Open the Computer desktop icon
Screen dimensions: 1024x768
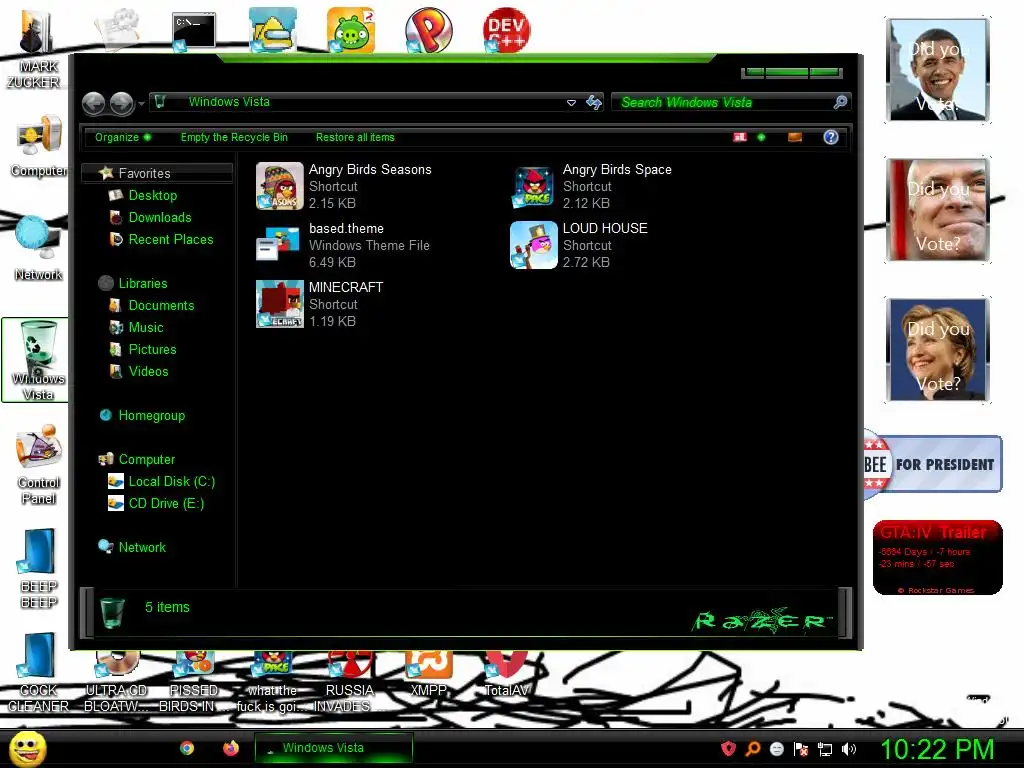click(x=38, y=147)
